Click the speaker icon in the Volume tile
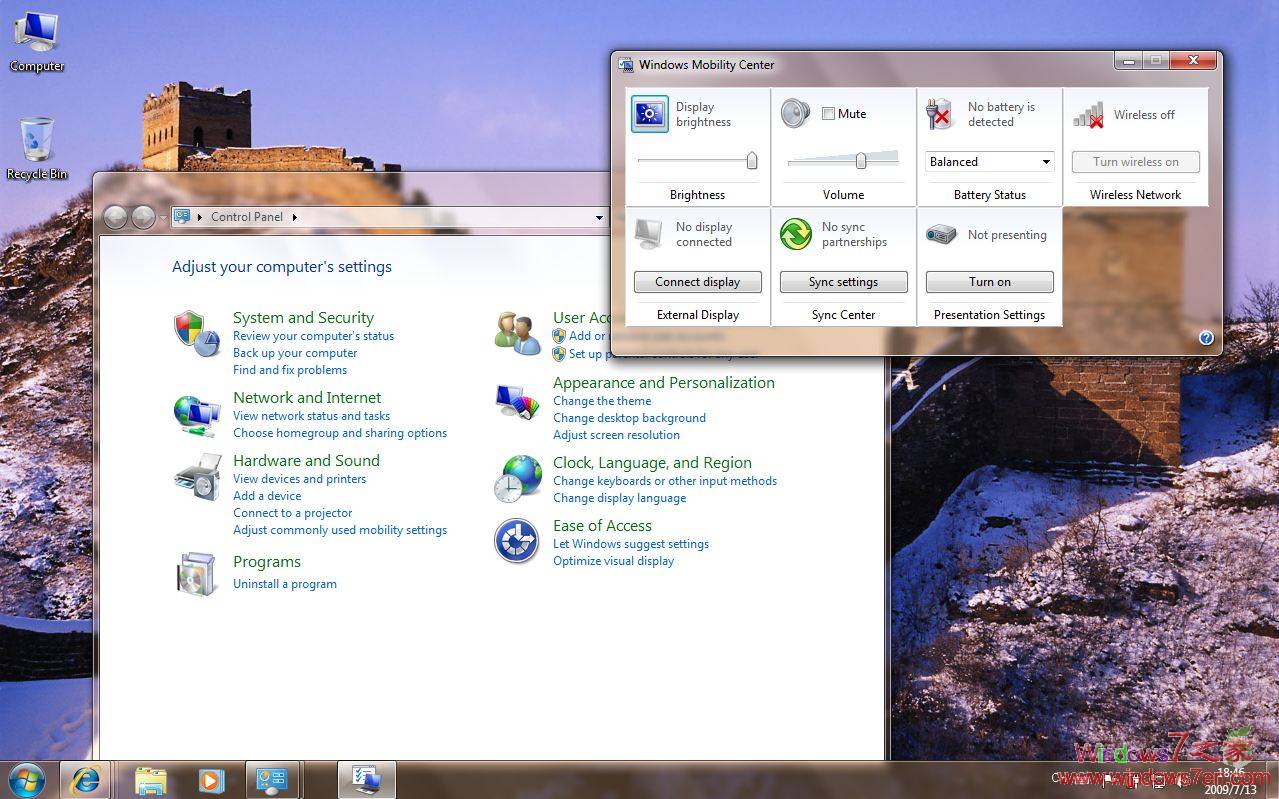 point(795,113)
